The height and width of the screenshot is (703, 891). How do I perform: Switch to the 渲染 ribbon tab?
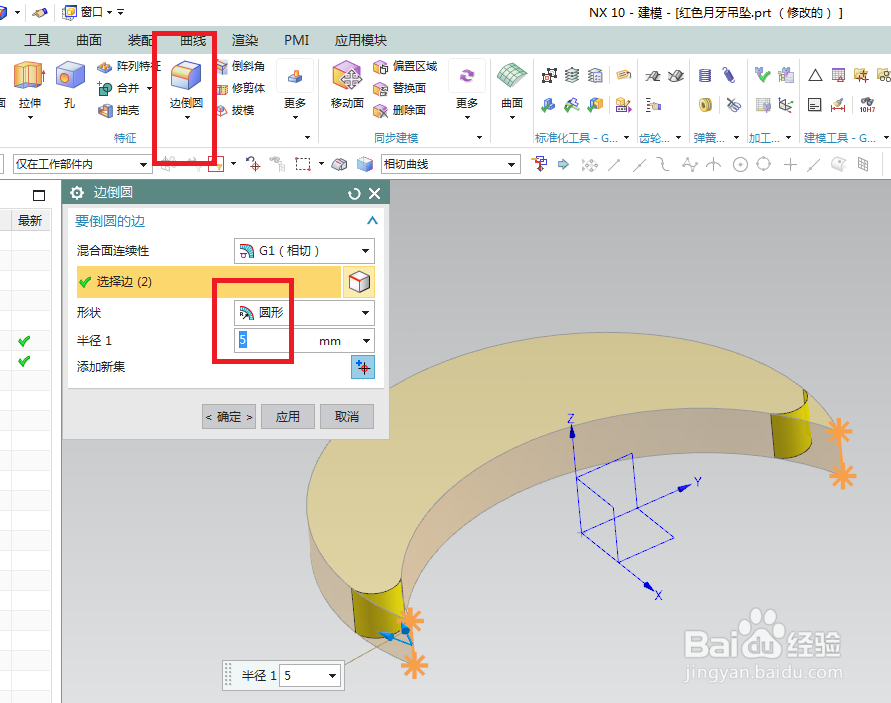click(x=245, y=40)
